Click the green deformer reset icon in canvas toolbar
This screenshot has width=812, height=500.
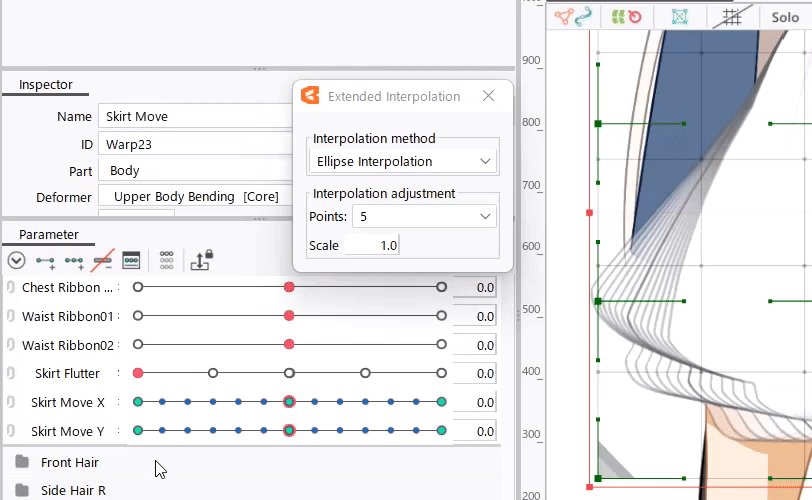618,17
